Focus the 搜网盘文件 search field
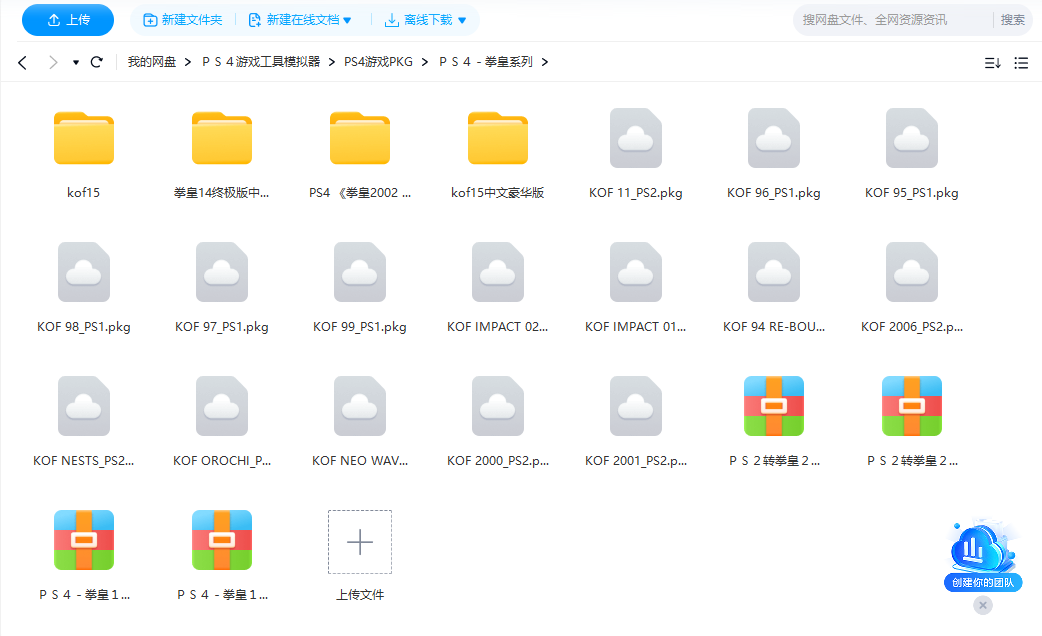The height and width of the screenshot is (636, 1042). coord(890,20)
